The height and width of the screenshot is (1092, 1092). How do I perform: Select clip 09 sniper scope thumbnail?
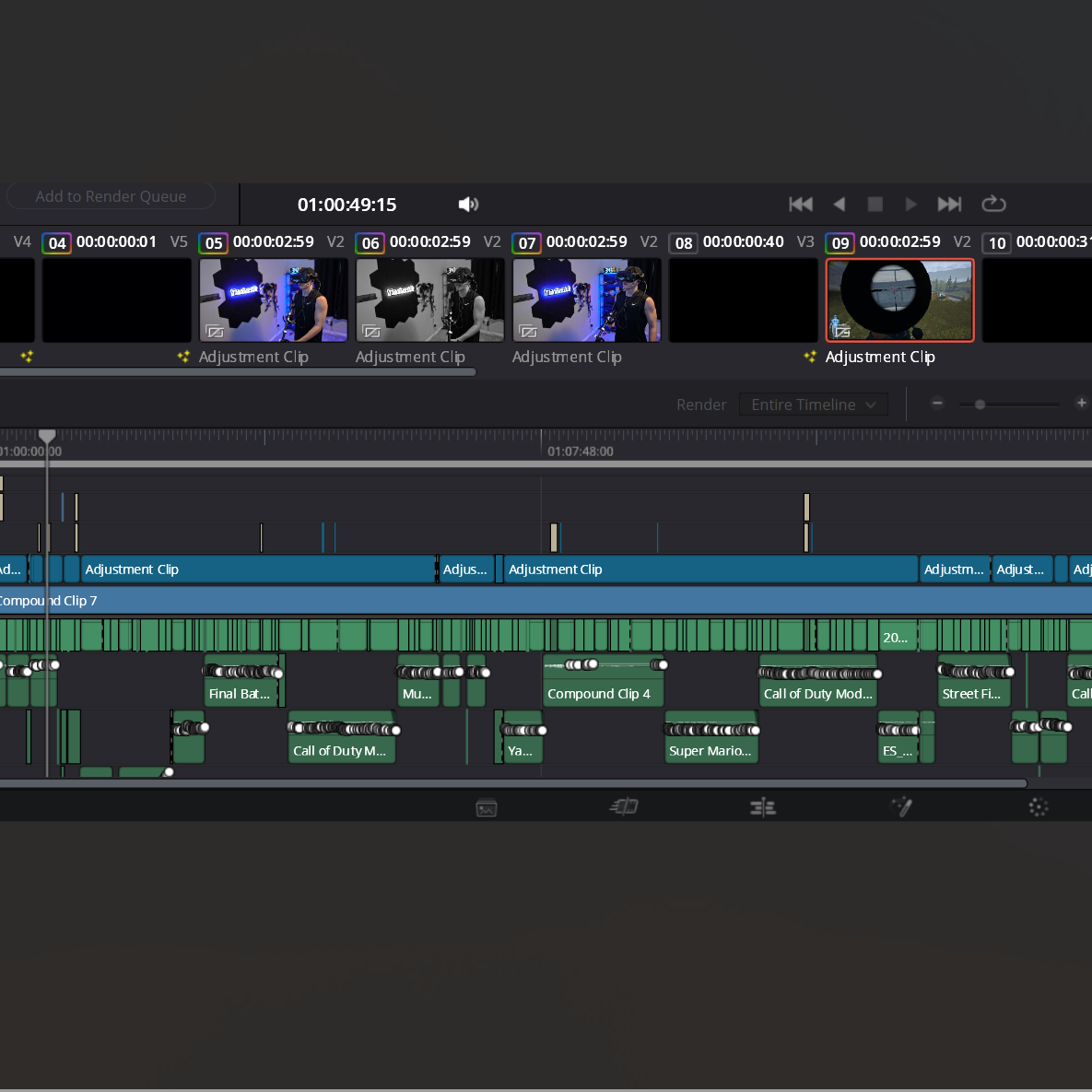899,300
